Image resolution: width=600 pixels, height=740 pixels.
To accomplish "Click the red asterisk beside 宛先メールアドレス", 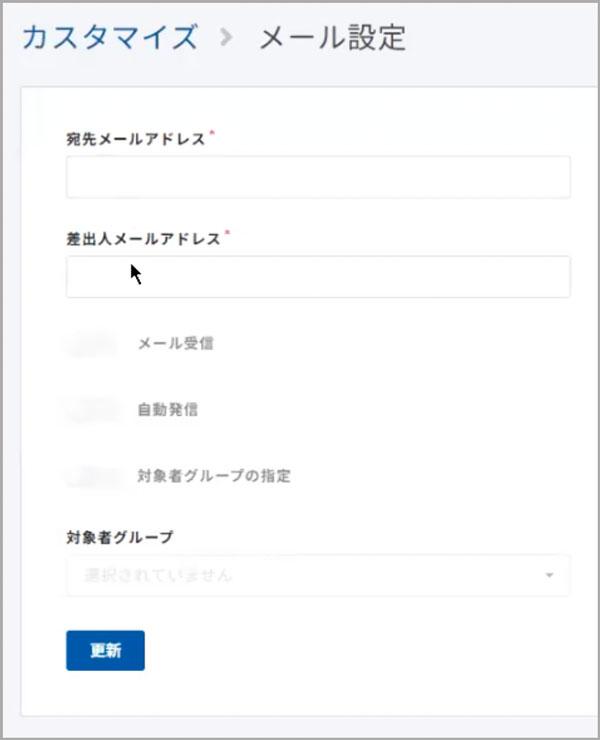I will point(213,136).
